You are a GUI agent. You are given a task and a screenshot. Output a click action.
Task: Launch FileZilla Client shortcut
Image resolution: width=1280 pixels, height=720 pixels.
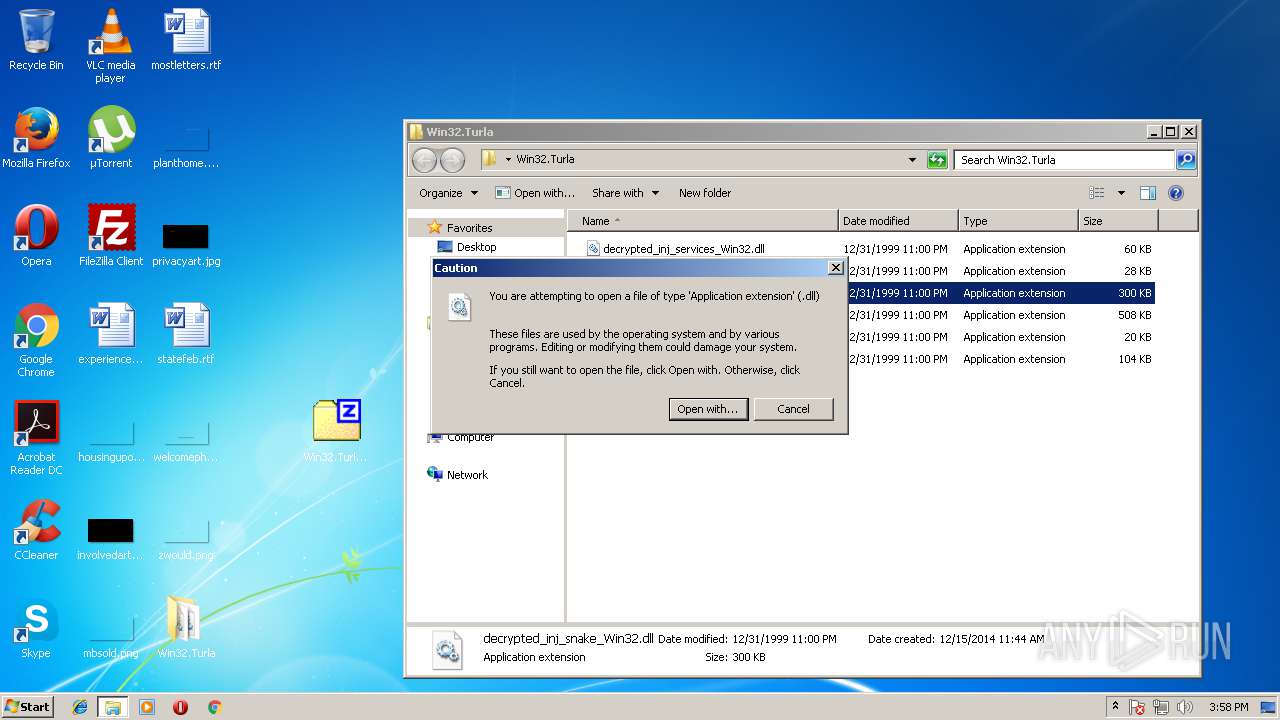(111, 236)
